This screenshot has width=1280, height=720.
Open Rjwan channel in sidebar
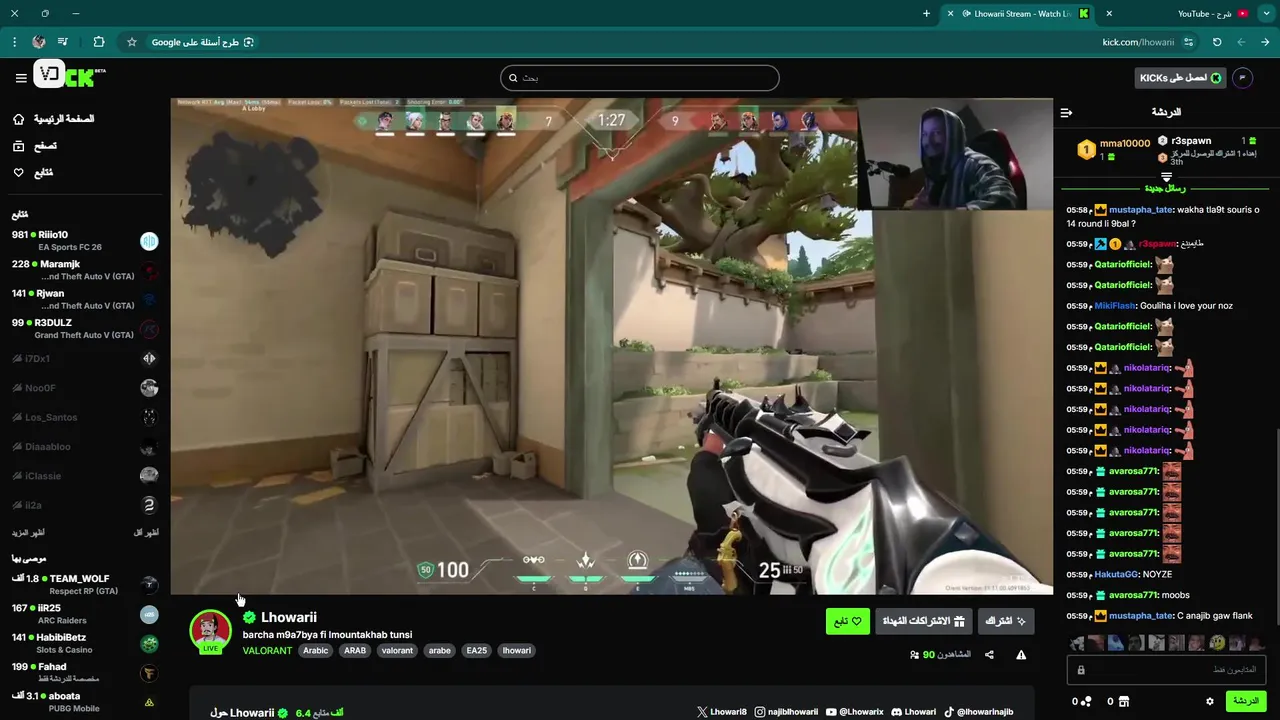(x=85, y=299)
